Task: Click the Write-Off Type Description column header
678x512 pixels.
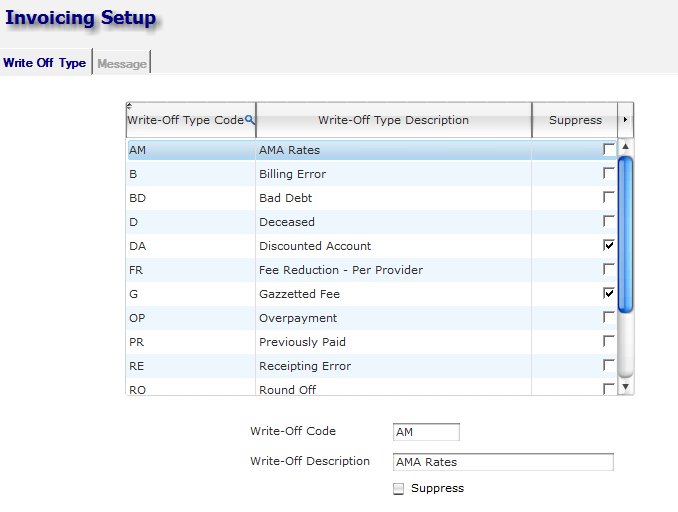Action: (x=393, y=120)
